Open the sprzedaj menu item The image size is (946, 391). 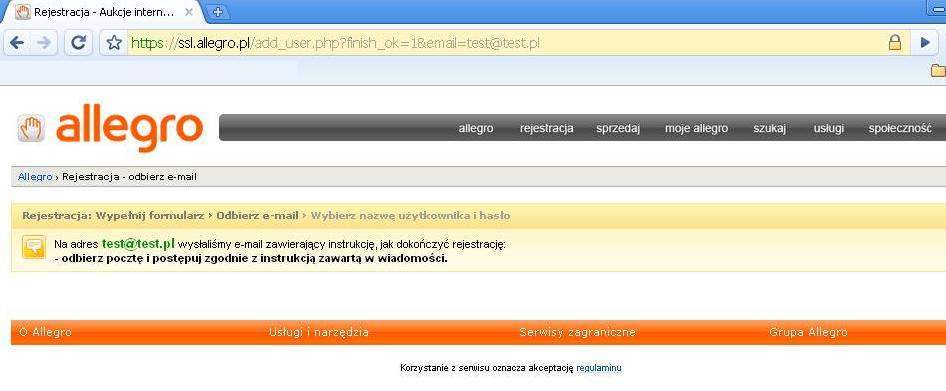click(618, 129)
